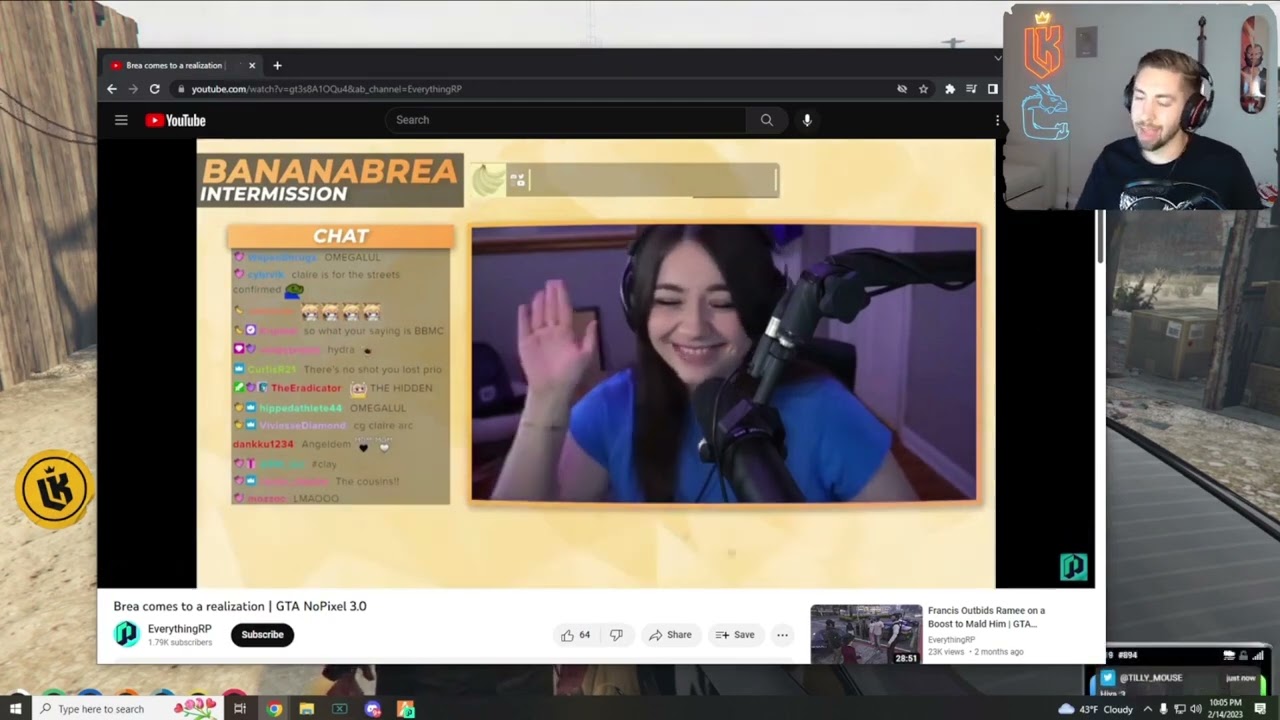Open the orange taskbar app with green badge
Screen dimensions: 1280x720
click(x=406, y=709)
